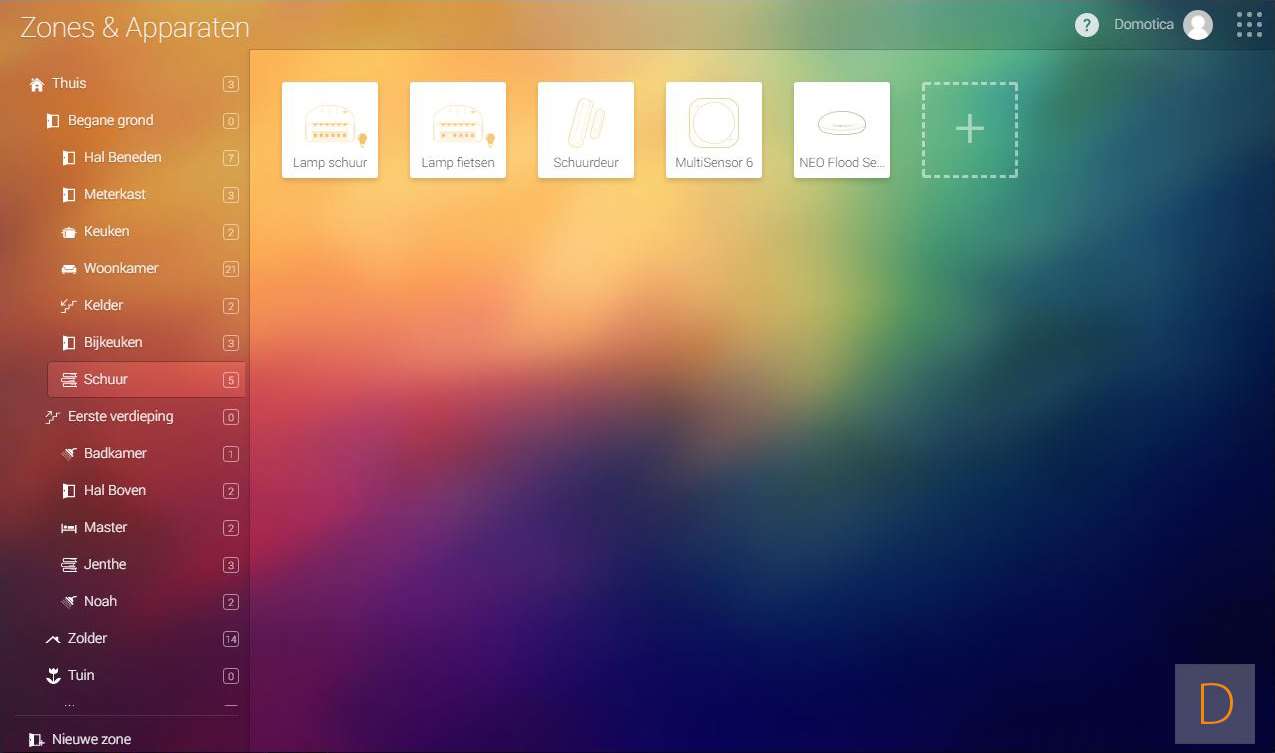
Task: Open the Woonkamer zone
Action: tap(121, 269)
